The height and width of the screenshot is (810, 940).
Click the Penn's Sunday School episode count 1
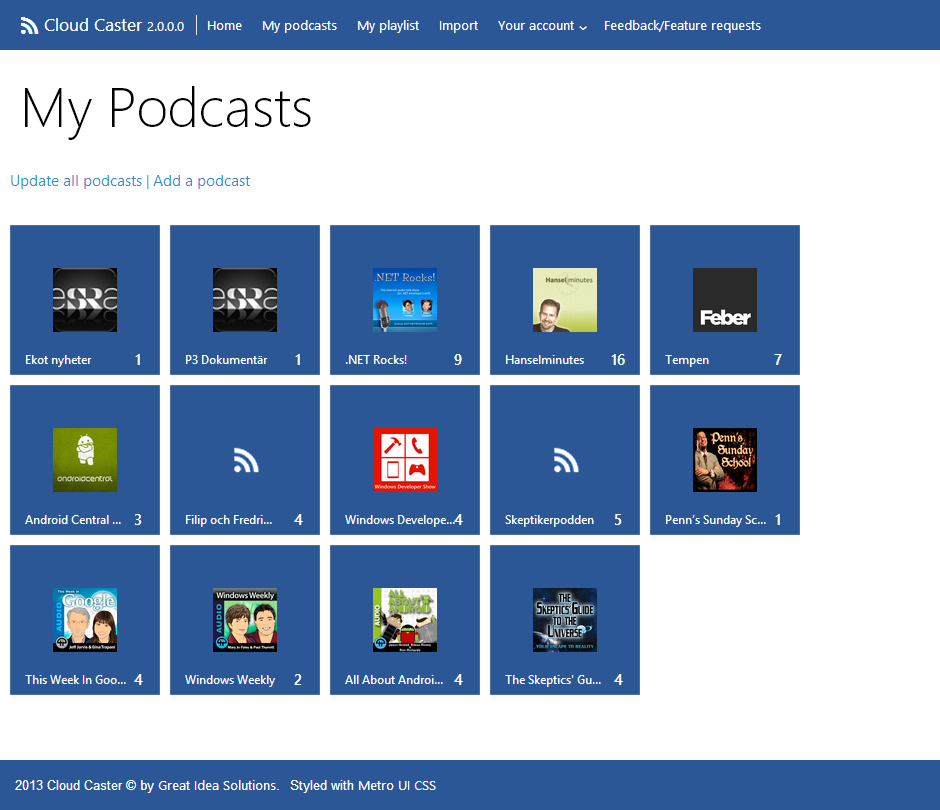tap(778, 520)
